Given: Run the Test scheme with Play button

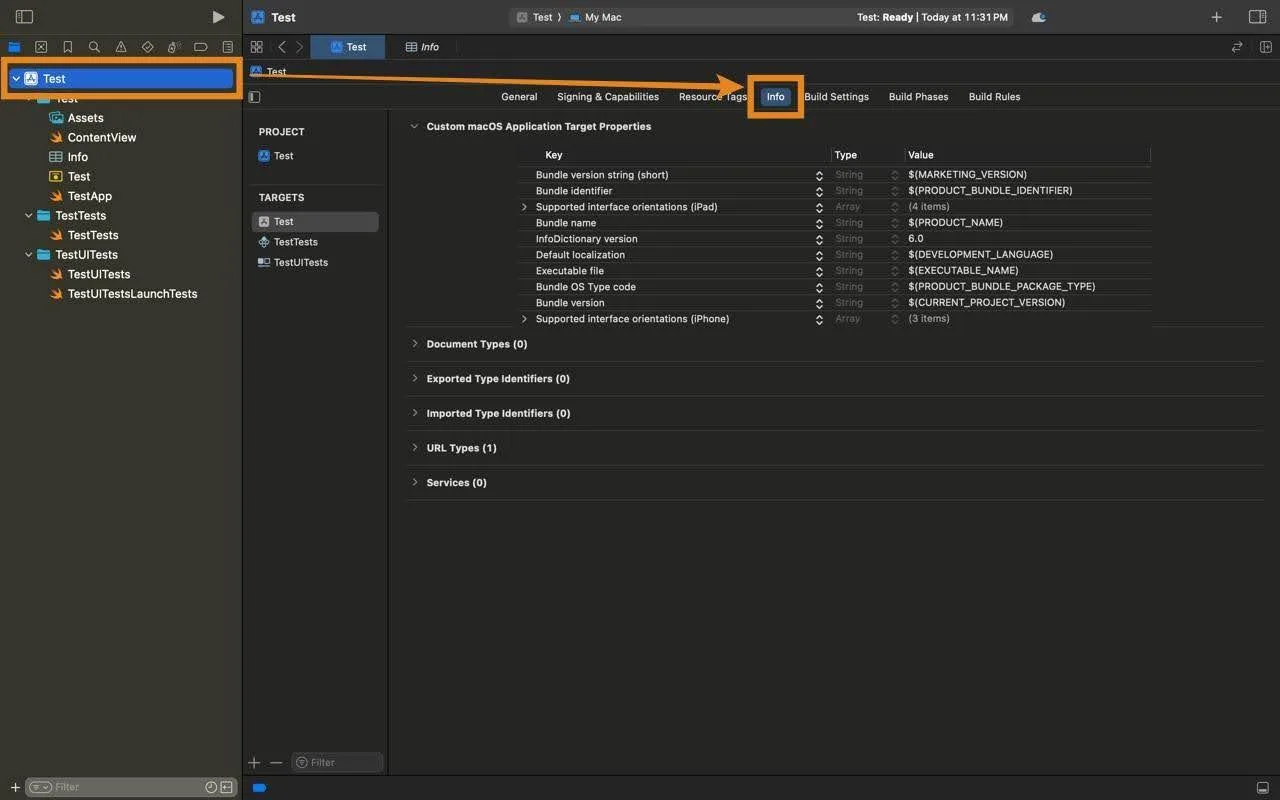Looking at the screenshot, I should 218,17.
